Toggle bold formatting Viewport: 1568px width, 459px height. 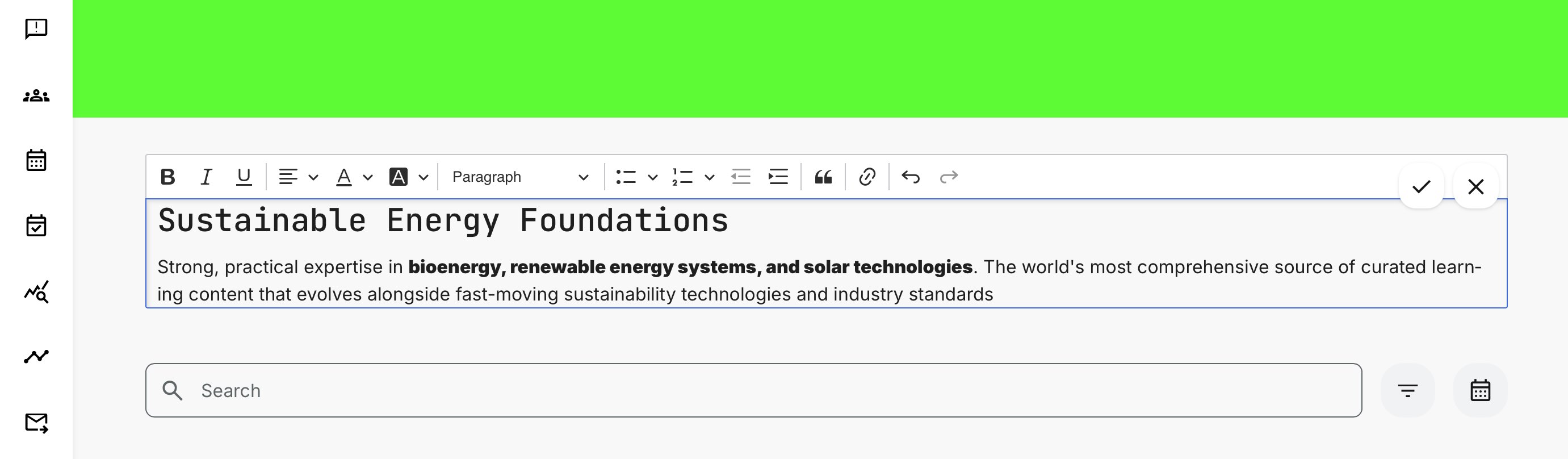pyautogui.click(x=167, y=177)
